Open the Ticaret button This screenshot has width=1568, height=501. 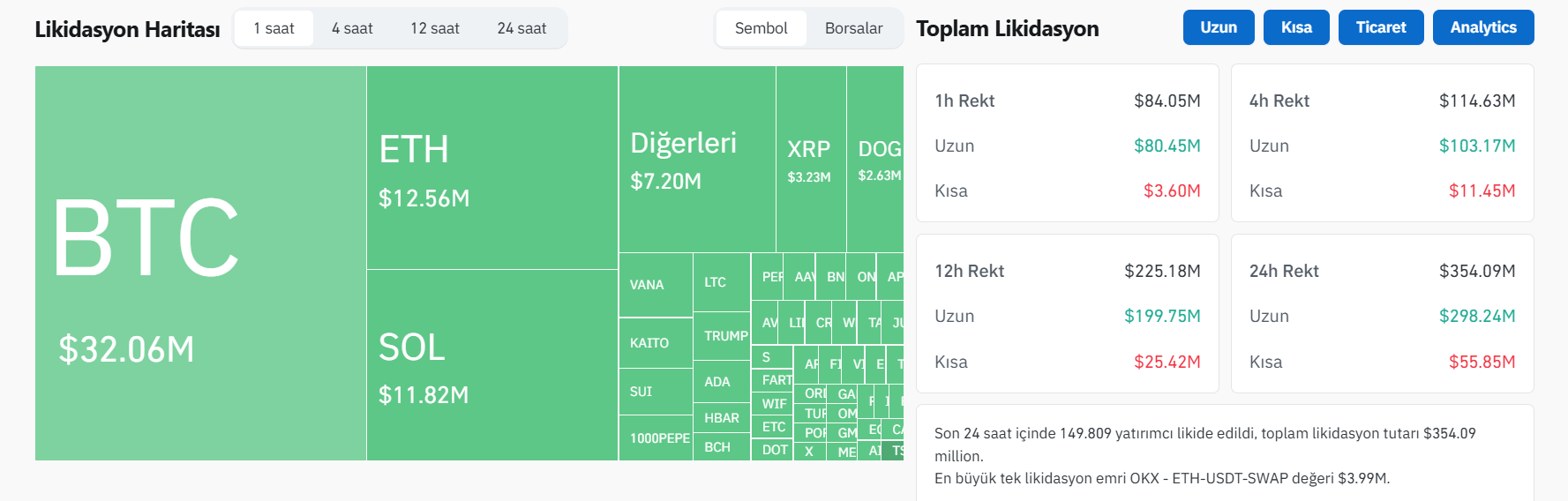tap(1380, 27)
